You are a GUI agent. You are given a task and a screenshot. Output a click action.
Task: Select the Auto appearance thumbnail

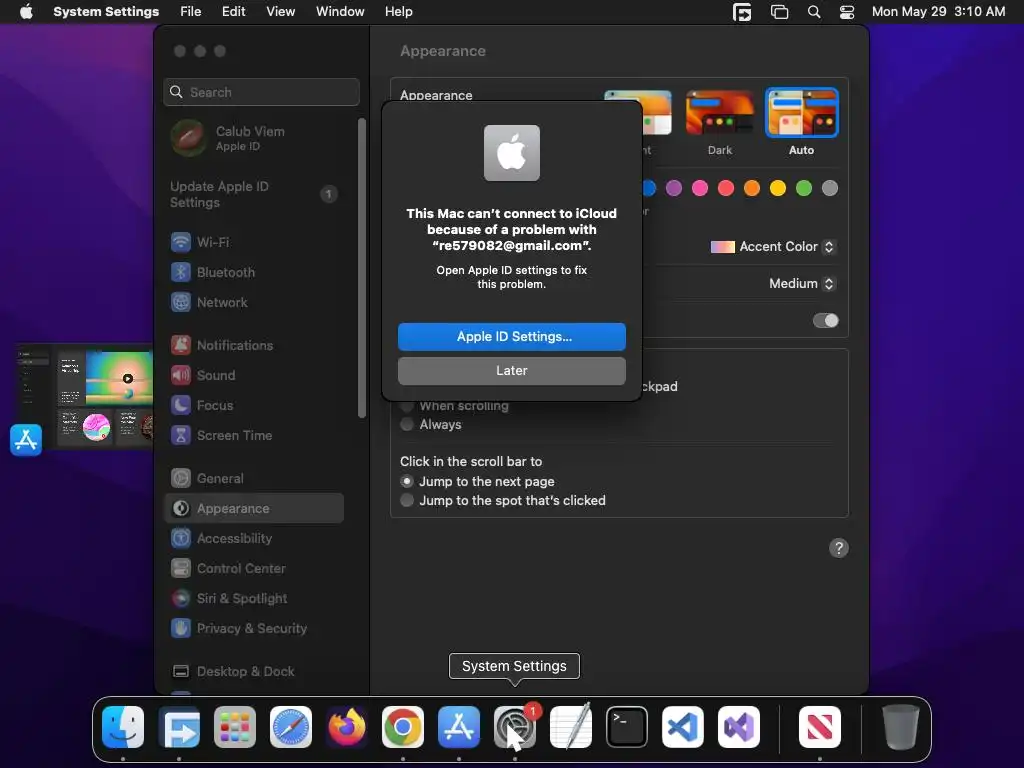click(801, 112)
